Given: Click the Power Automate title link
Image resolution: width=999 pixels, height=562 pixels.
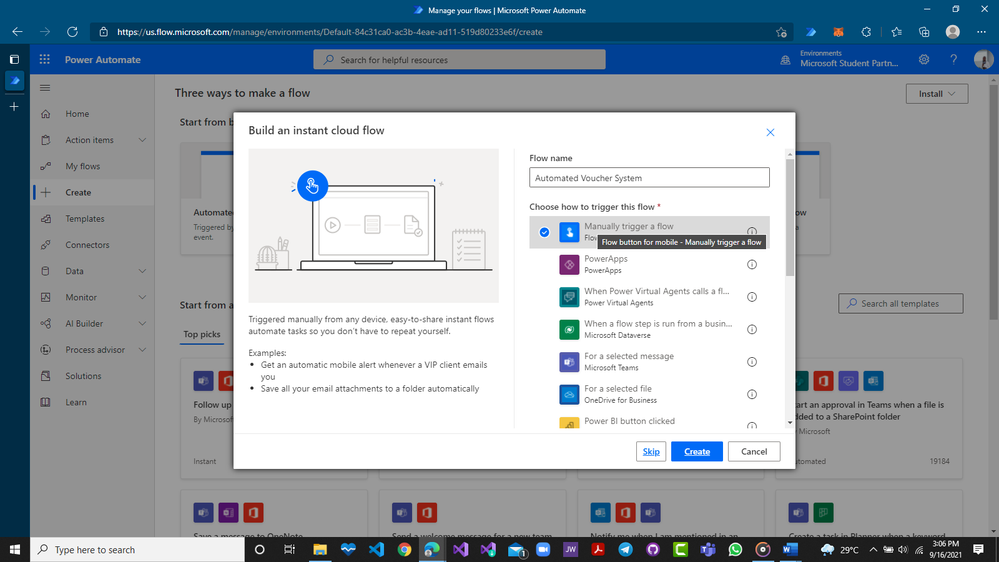Looking at the screenshot, I should [103, 59].
